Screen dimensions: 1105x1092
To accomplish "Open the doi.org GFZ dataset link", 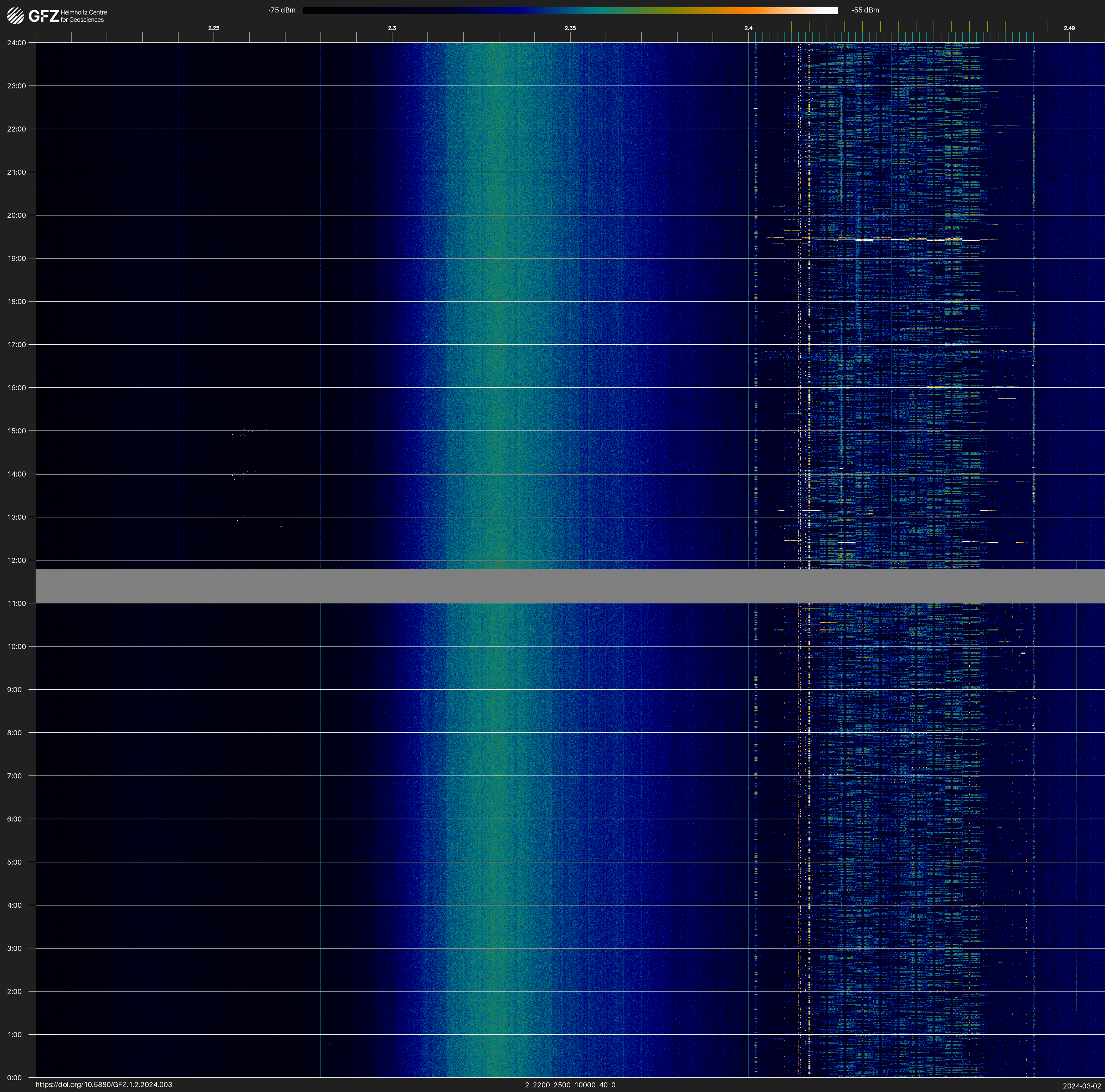I will 103,1085.
